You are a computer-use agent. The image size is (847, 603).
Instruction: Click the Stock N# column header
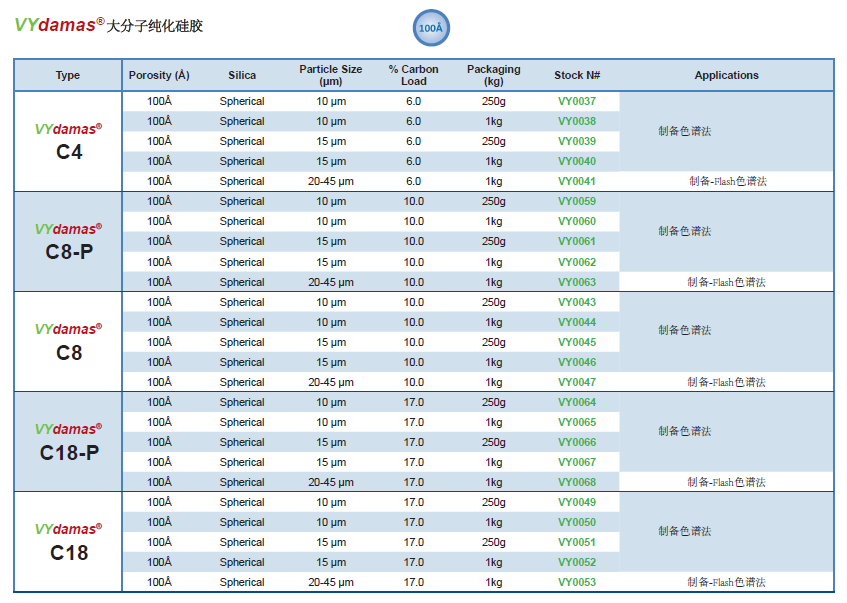coord(576,75)
